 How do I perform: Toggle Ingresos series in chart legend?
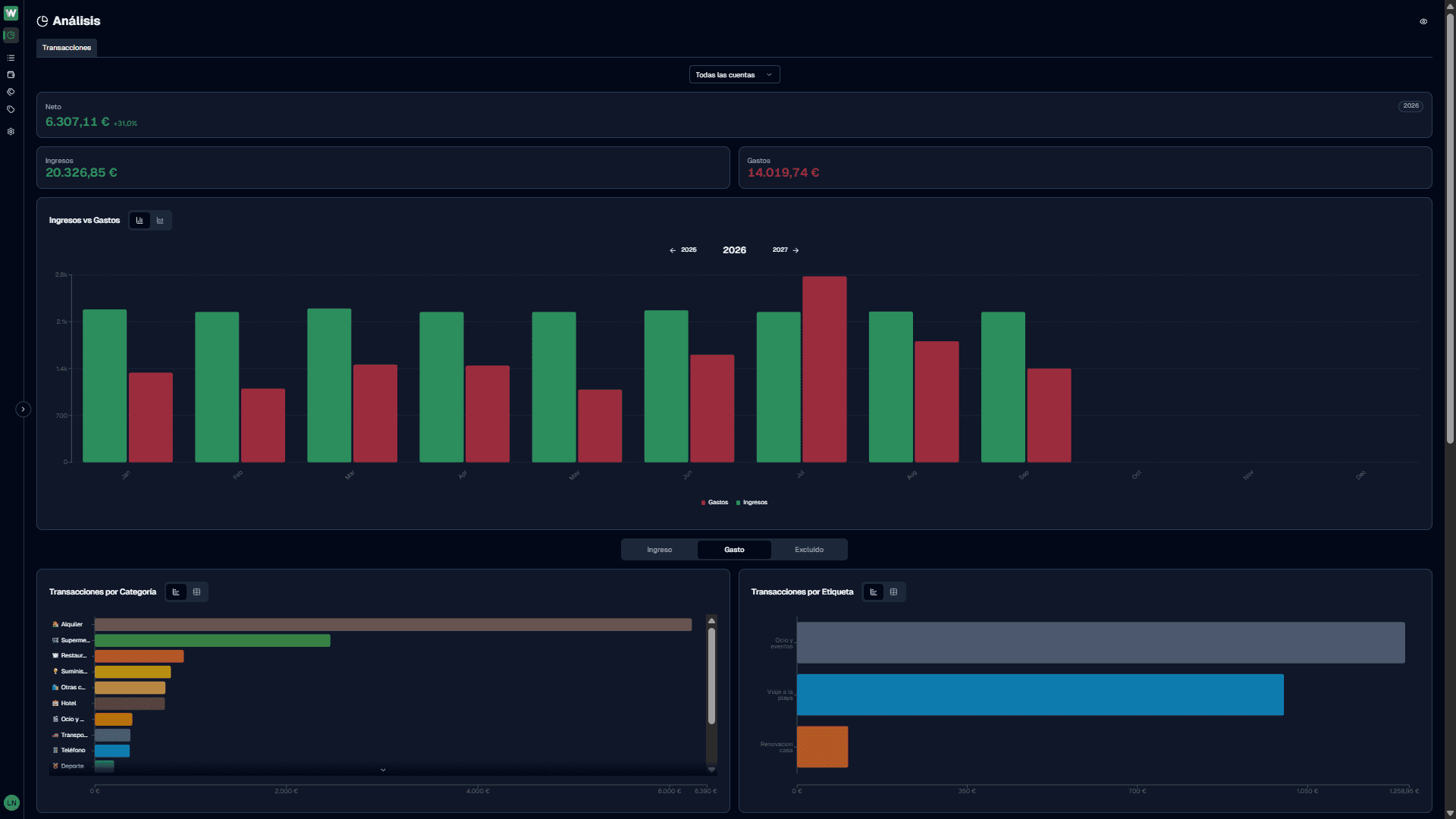point(752,503)
